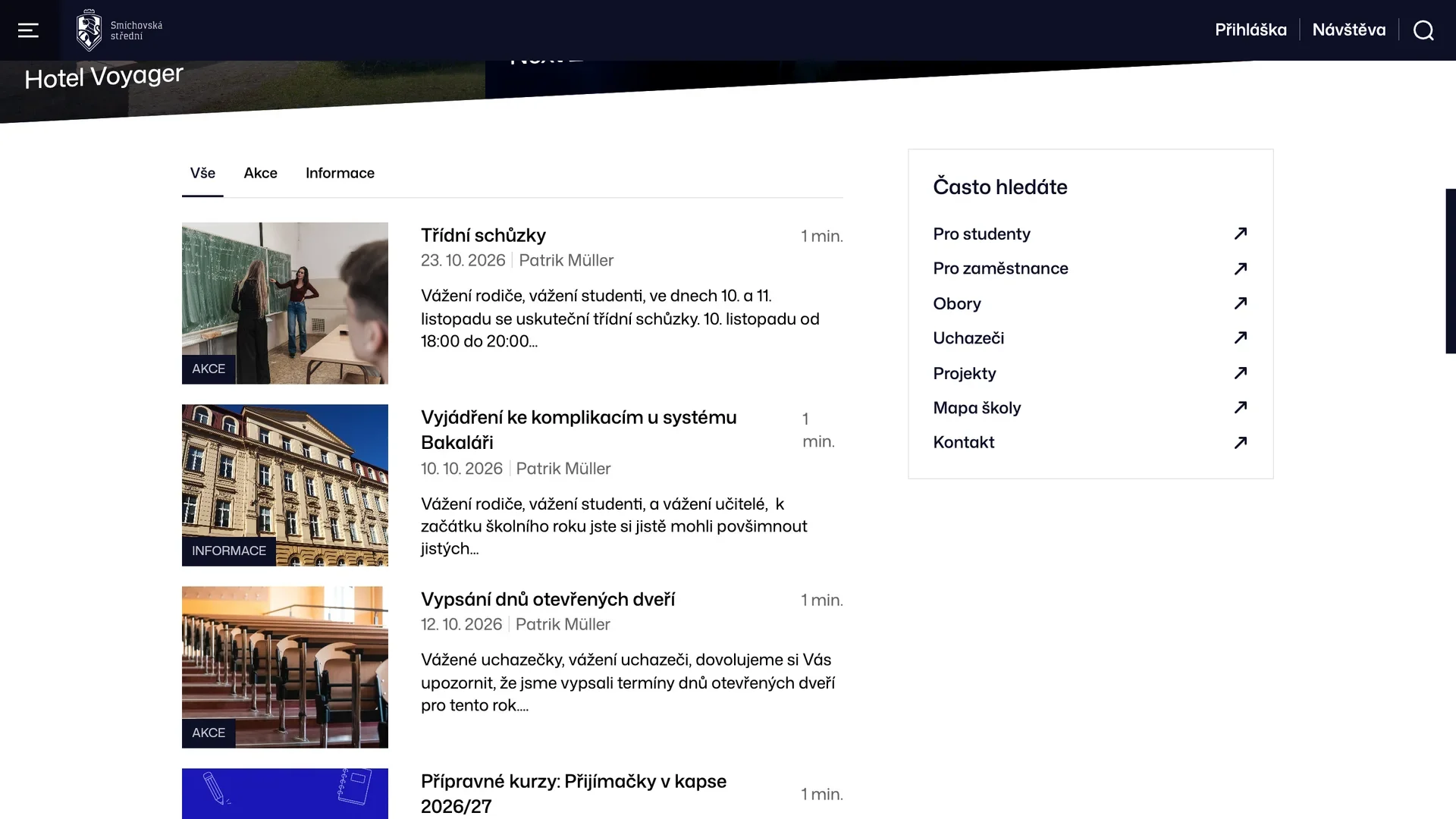
Task: Open the Obory link
Action: [x=957, y=303]
